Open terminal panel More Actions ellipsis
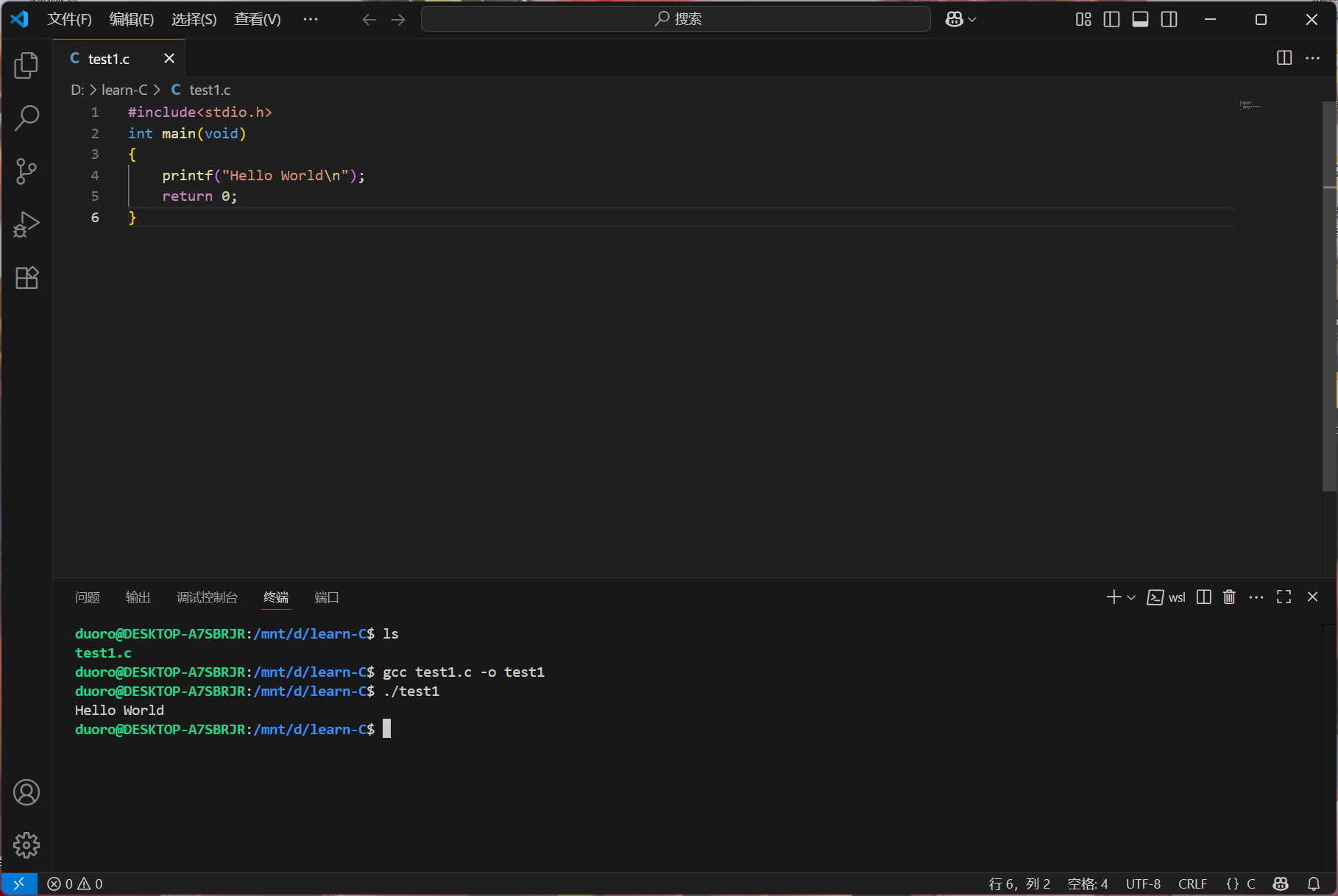The width and height of the screenshot is (1338, 896). click(x=1256, y=597)
